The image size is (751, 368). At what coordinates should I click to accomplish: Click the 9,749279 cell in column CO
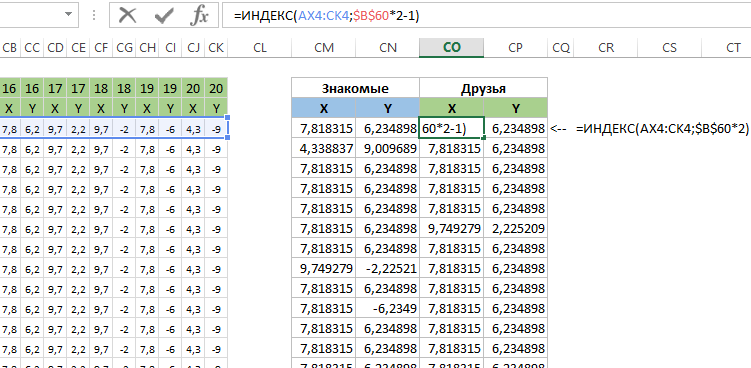click(452, 229)
